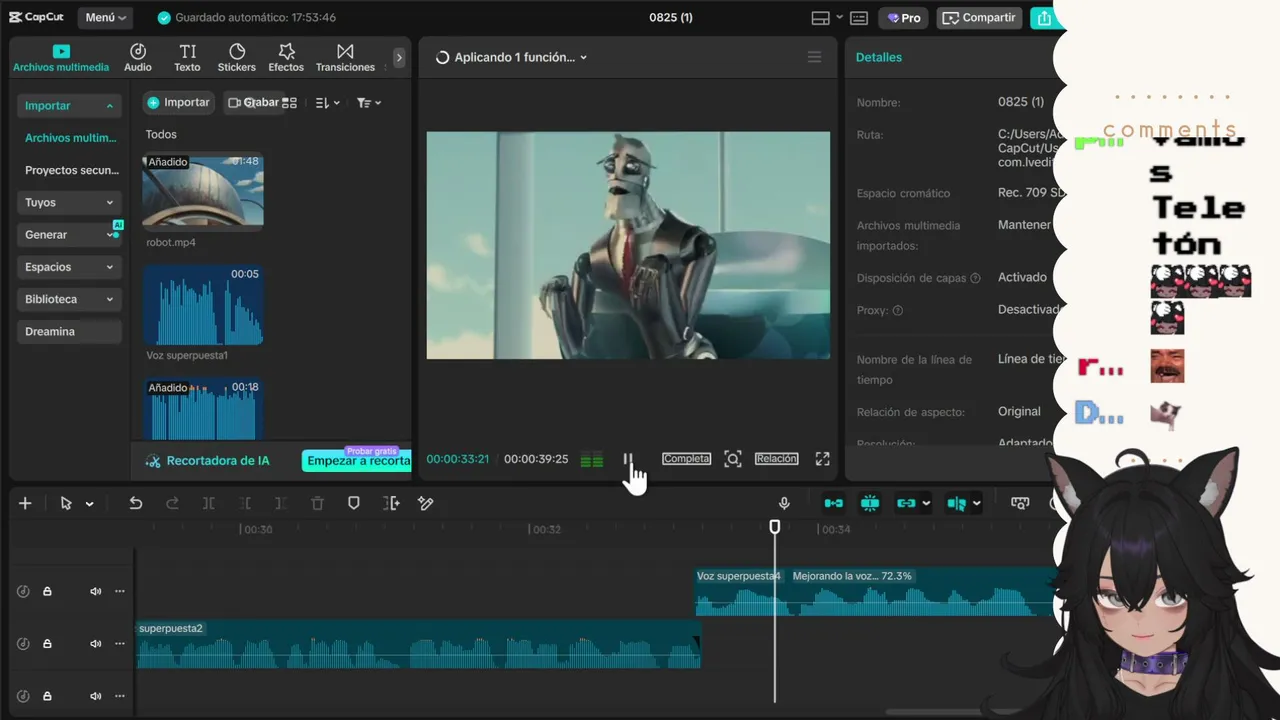The image size is (1280, 720).
Task: Open the Transiciones tab
Action: point(345,57)
